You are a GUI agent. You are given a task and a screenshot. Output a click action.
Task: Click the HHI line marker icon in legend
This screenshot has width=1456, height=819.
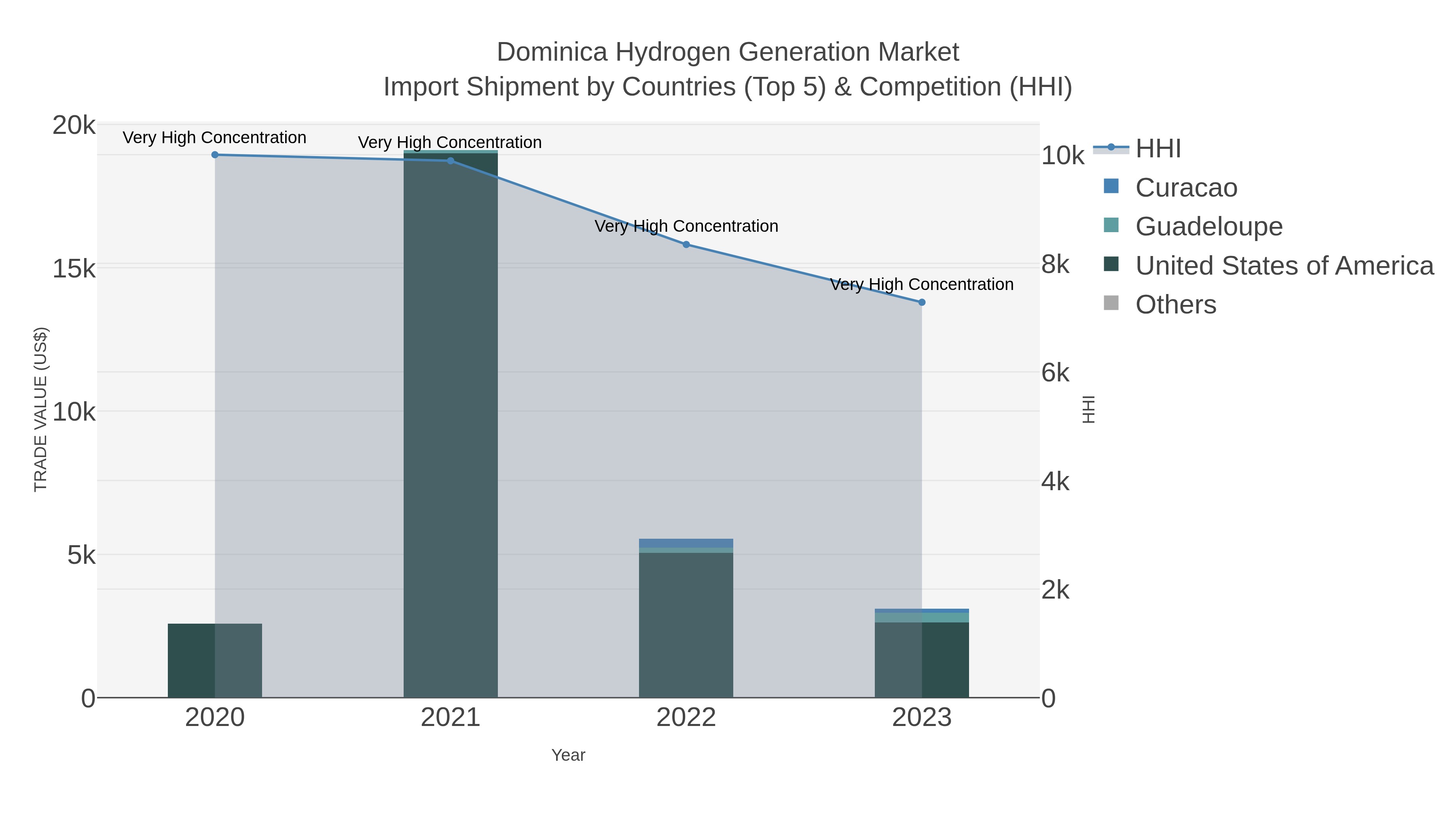pos(1111,148)
